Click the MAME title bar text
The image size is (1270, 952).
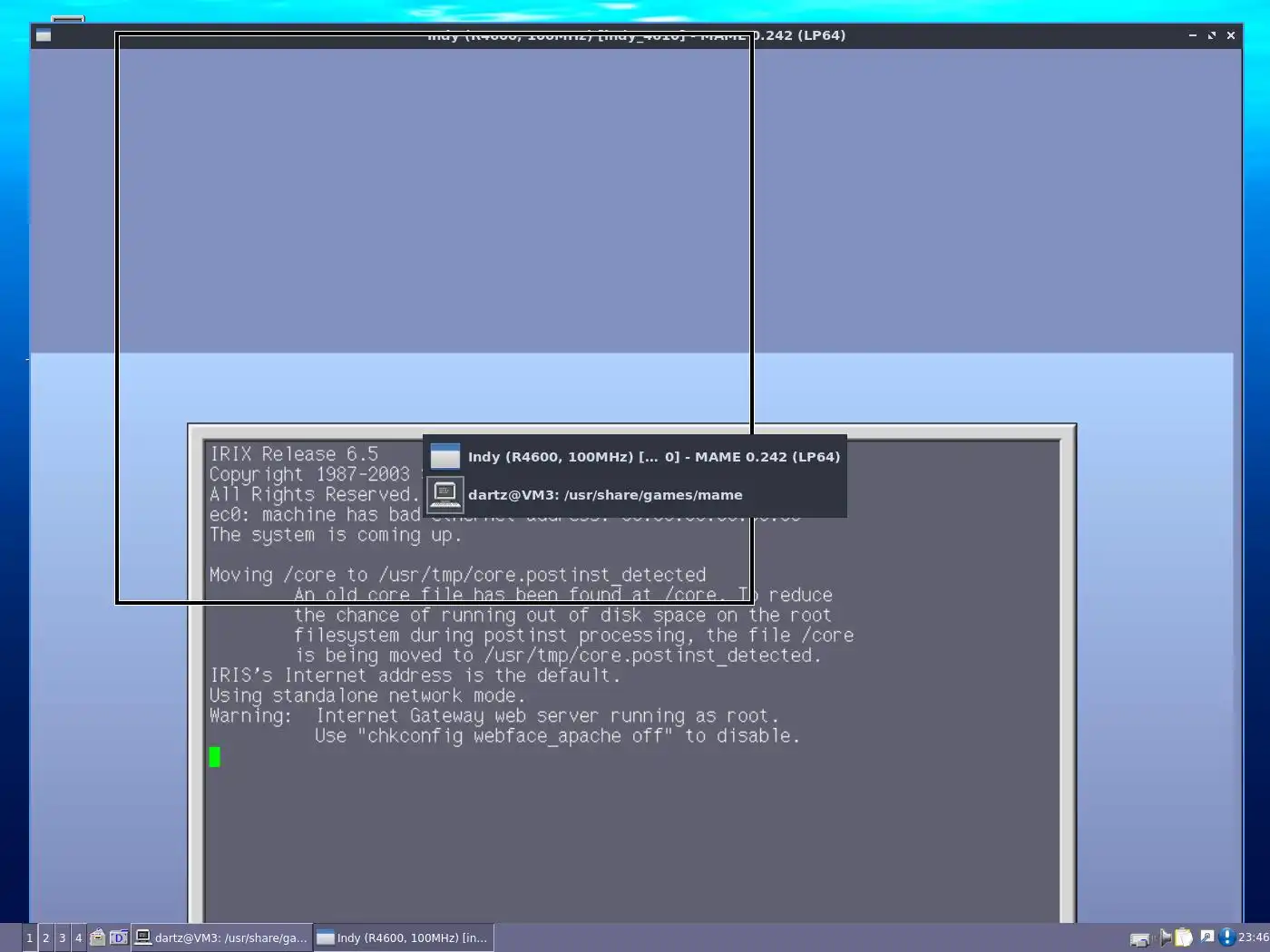[x=636, y=35]
